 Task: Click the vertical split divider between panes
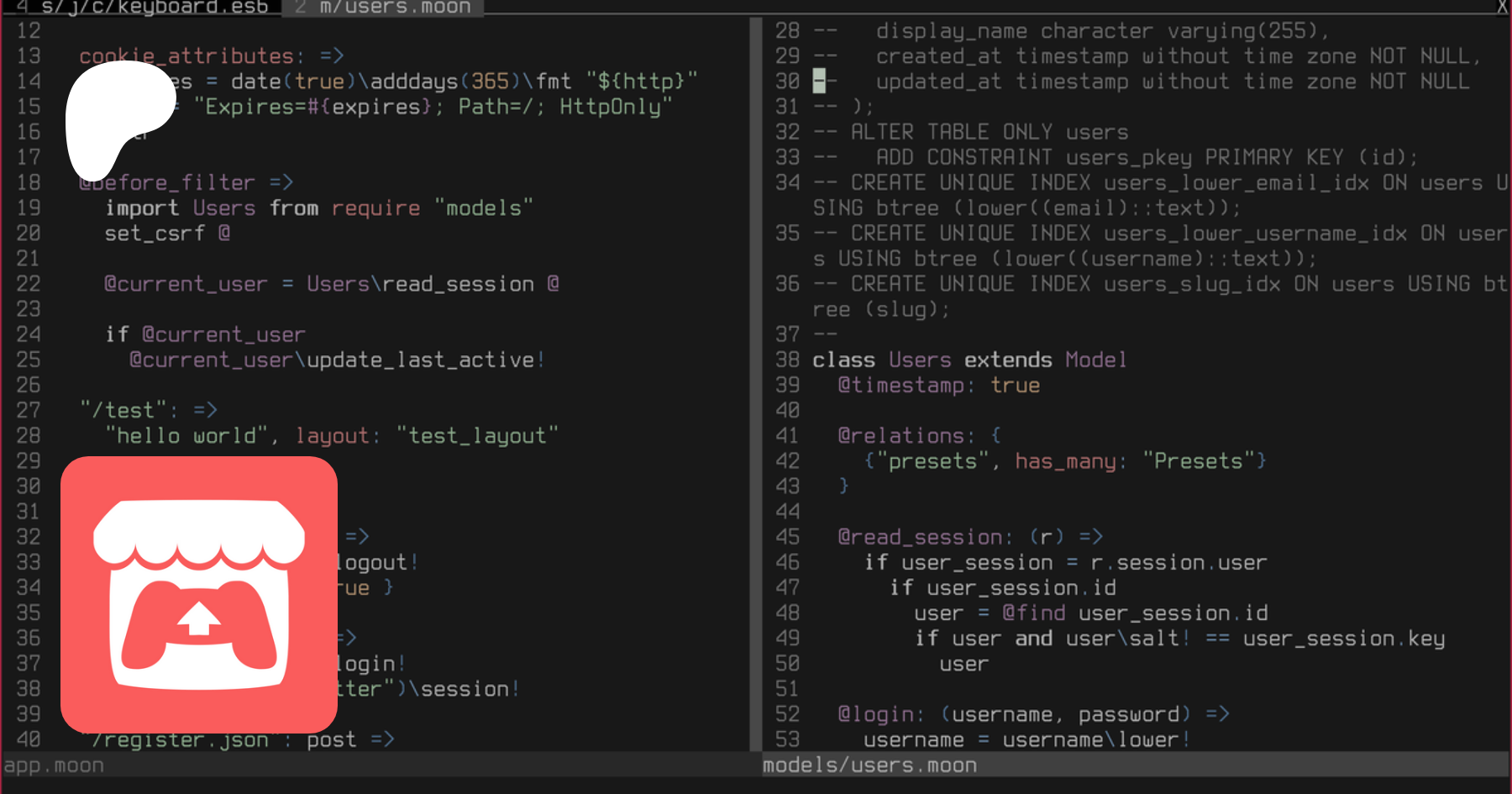(755, 378)
